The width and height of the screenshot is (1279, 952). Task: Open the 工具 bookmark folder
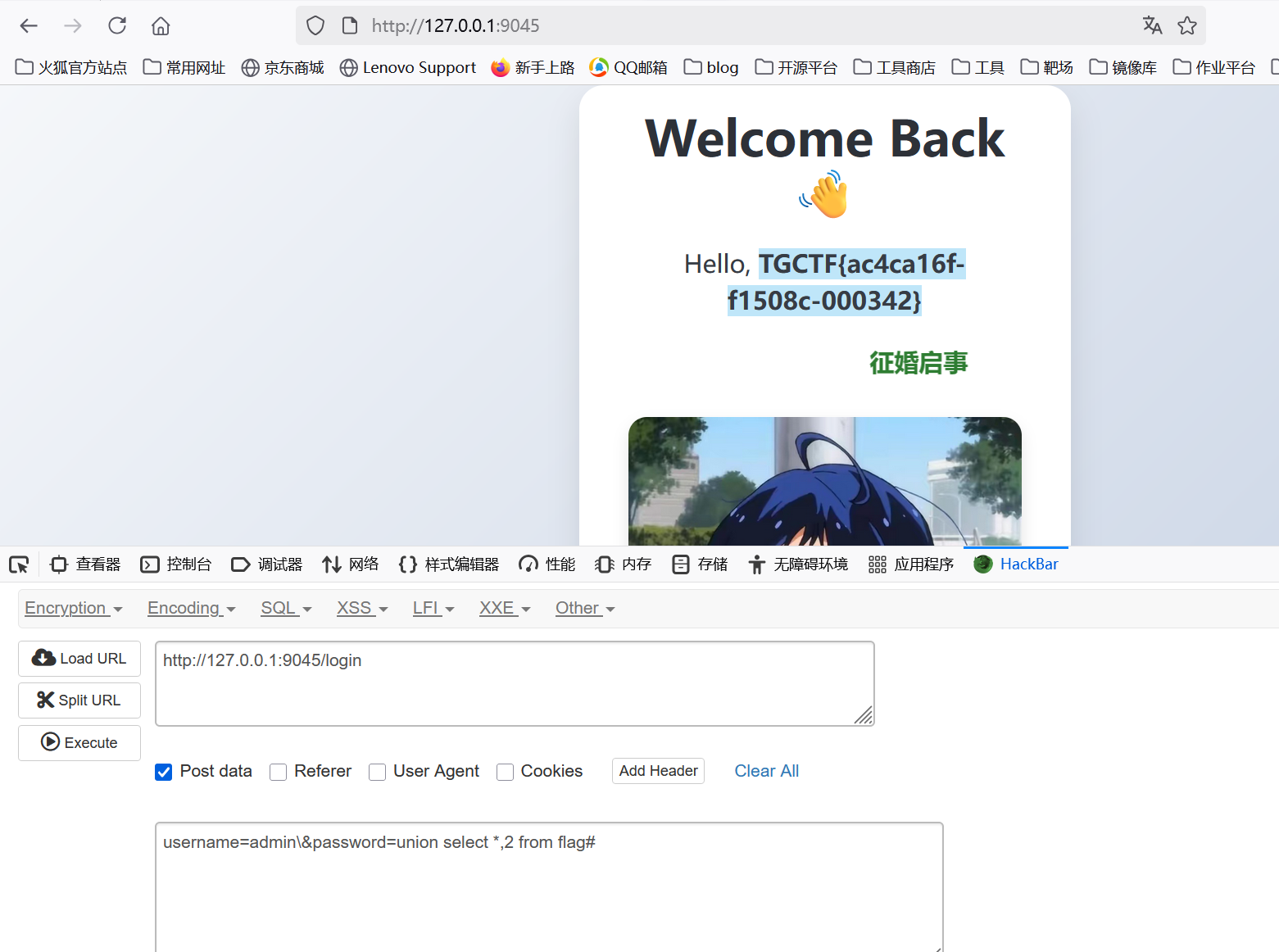pyautogui.click(x=977, y=67)
